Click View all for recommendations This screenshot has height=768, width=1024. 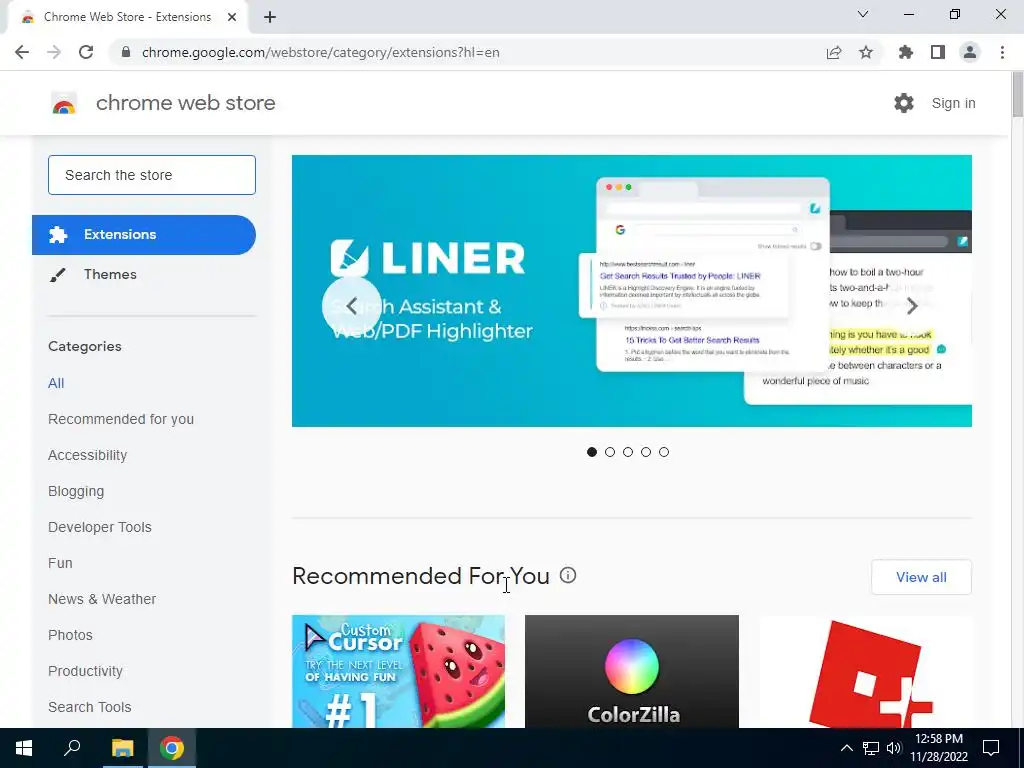tap(921, 577)
